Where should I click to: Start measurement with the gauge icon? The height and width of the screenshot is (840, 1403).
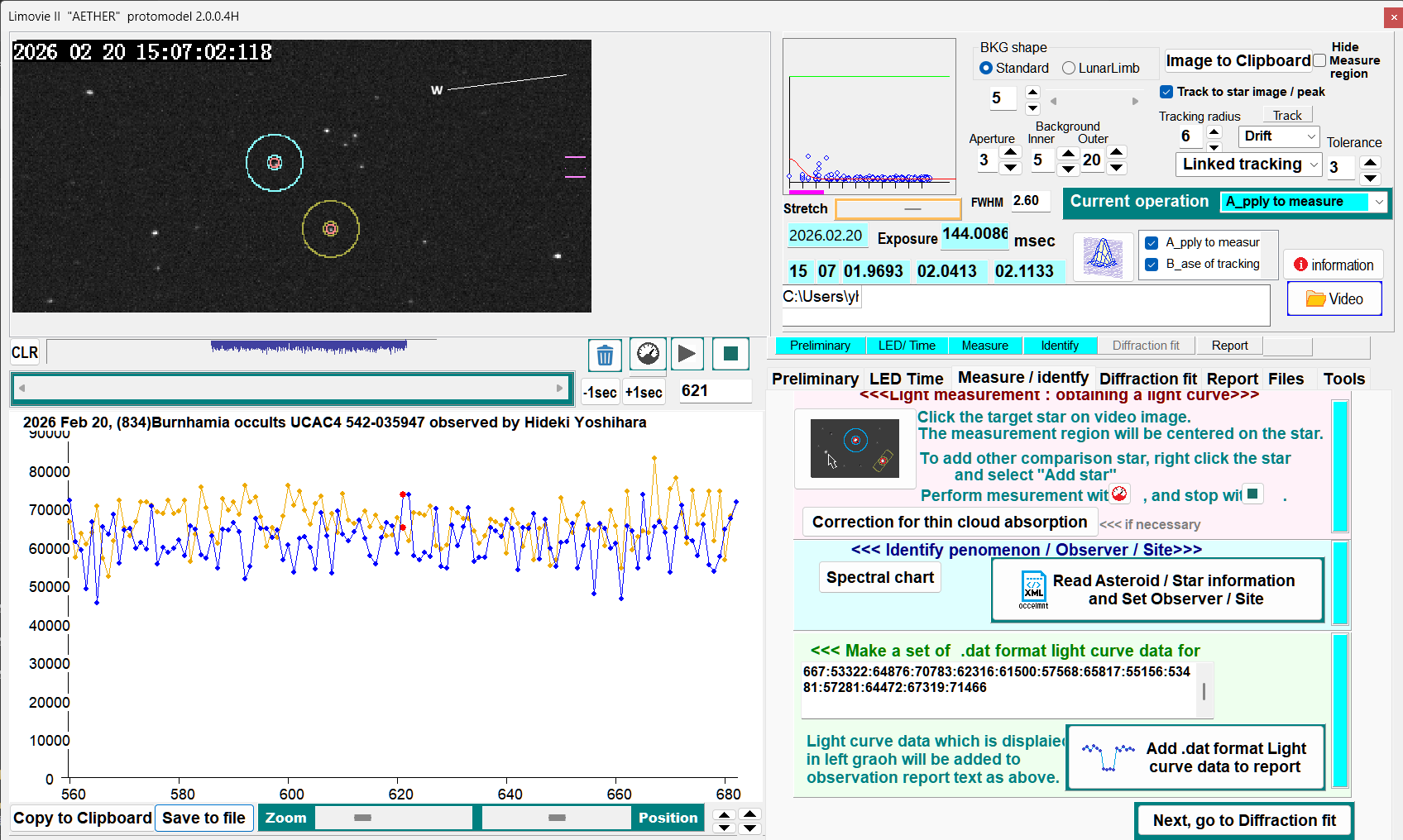pos(648,354)
